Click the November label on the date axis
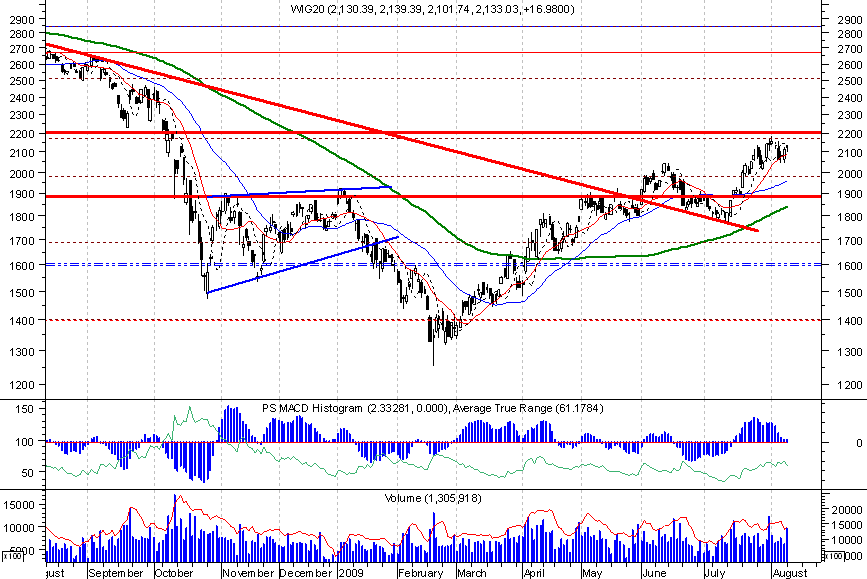Viewport: 867px width, 579px height. (x=248, y=573)
